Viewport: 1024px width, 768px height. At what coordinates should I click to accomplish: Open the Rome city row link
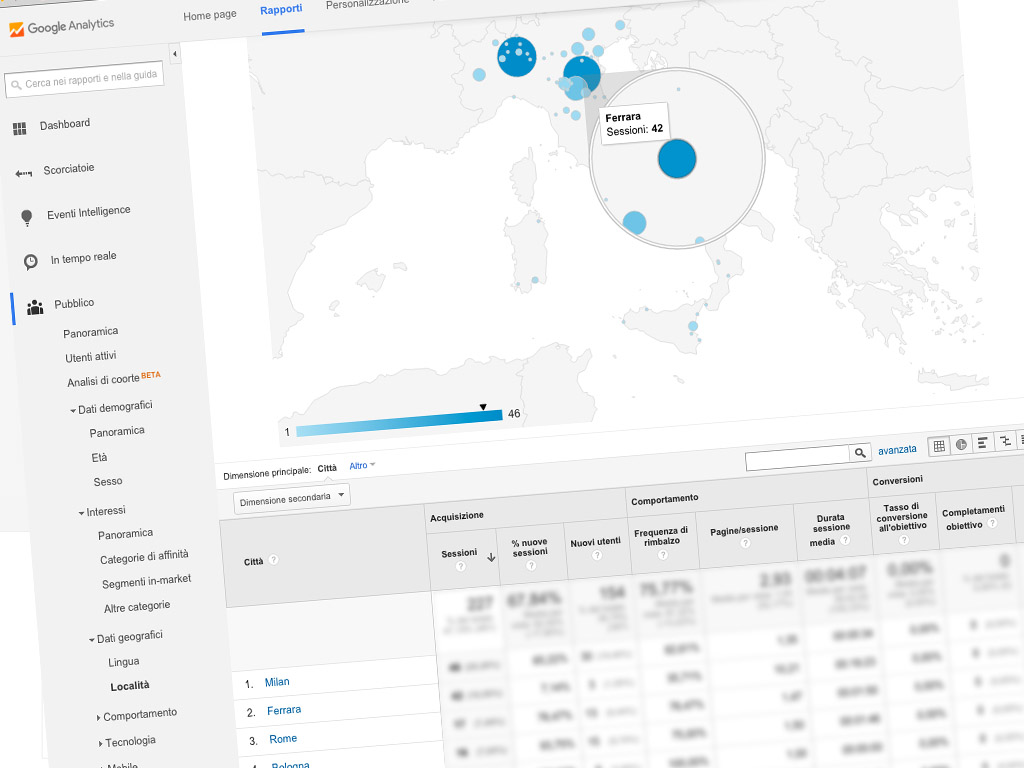283,739
